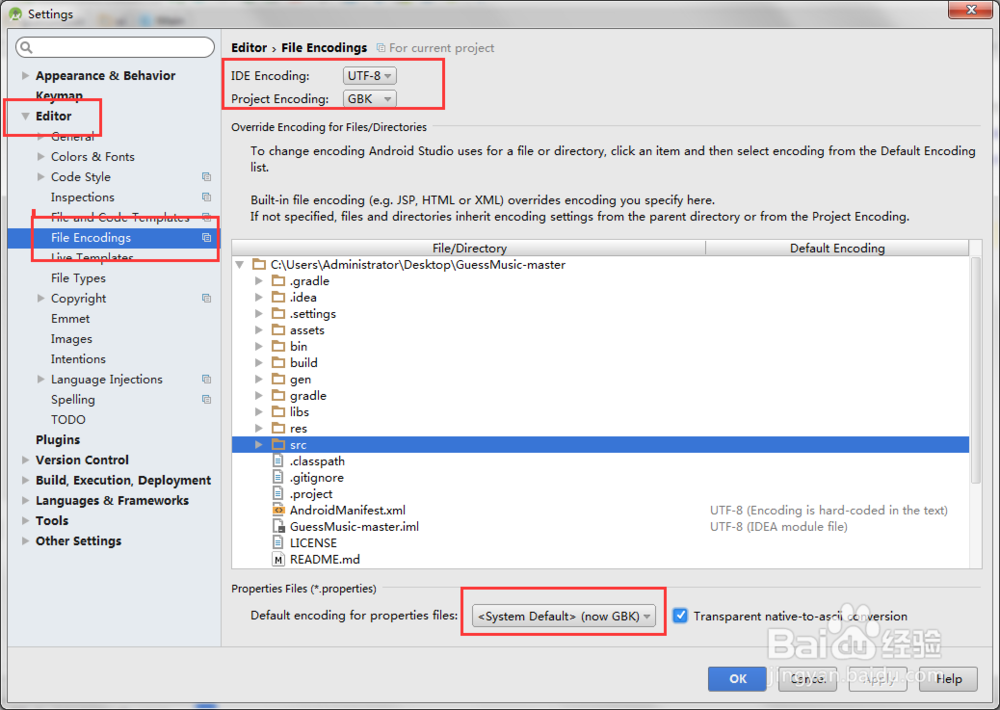Click the File/Directory column header
The height and width of the screenshot is (710, 1000).
pyautogui.click(x=469, y=248)
